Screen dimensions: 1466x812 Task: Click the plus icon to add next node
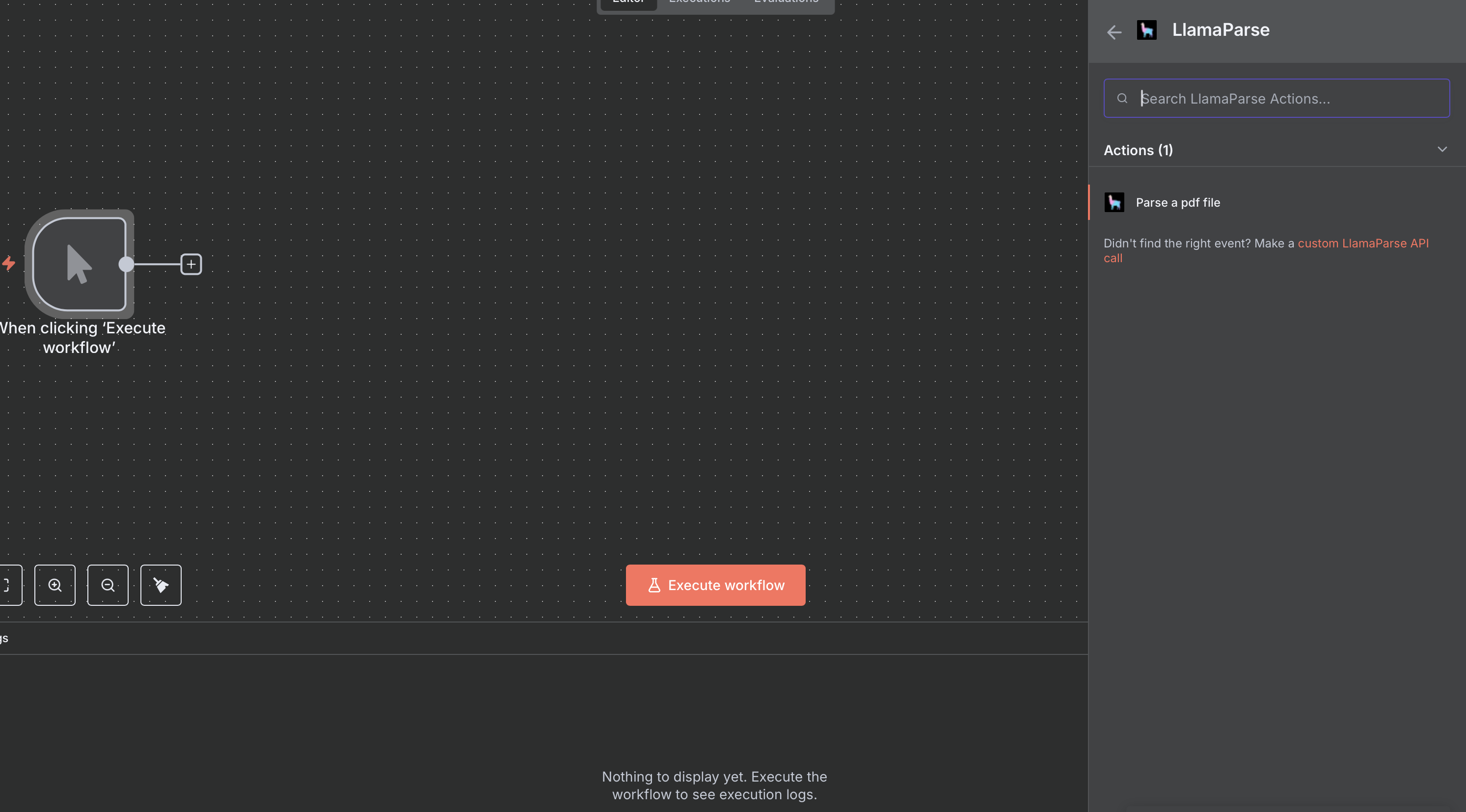tap(191, 264)
